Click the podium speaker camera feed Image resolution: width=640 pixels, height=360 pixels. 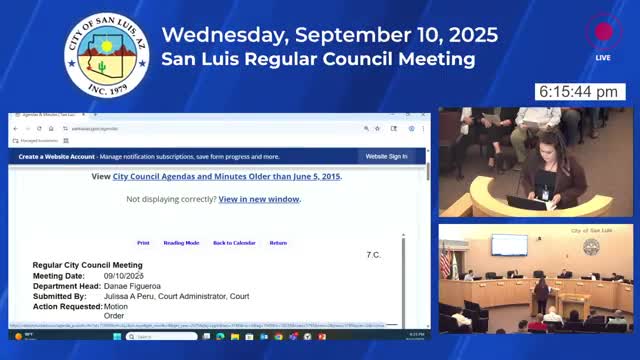[x=536, y=162]
